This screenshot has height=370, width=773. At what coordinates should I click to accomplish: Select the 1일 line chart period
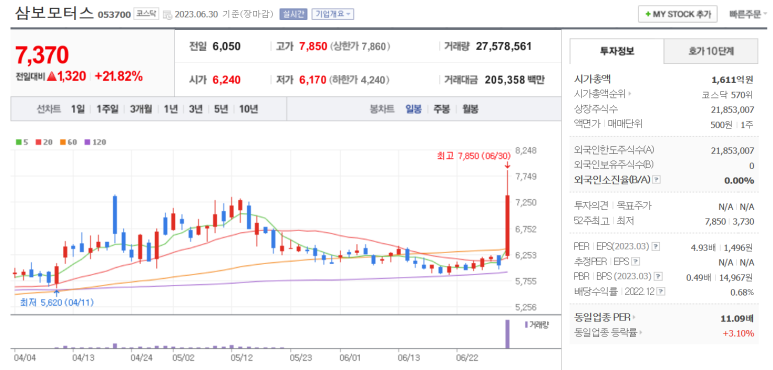click(x=77, y=109)
